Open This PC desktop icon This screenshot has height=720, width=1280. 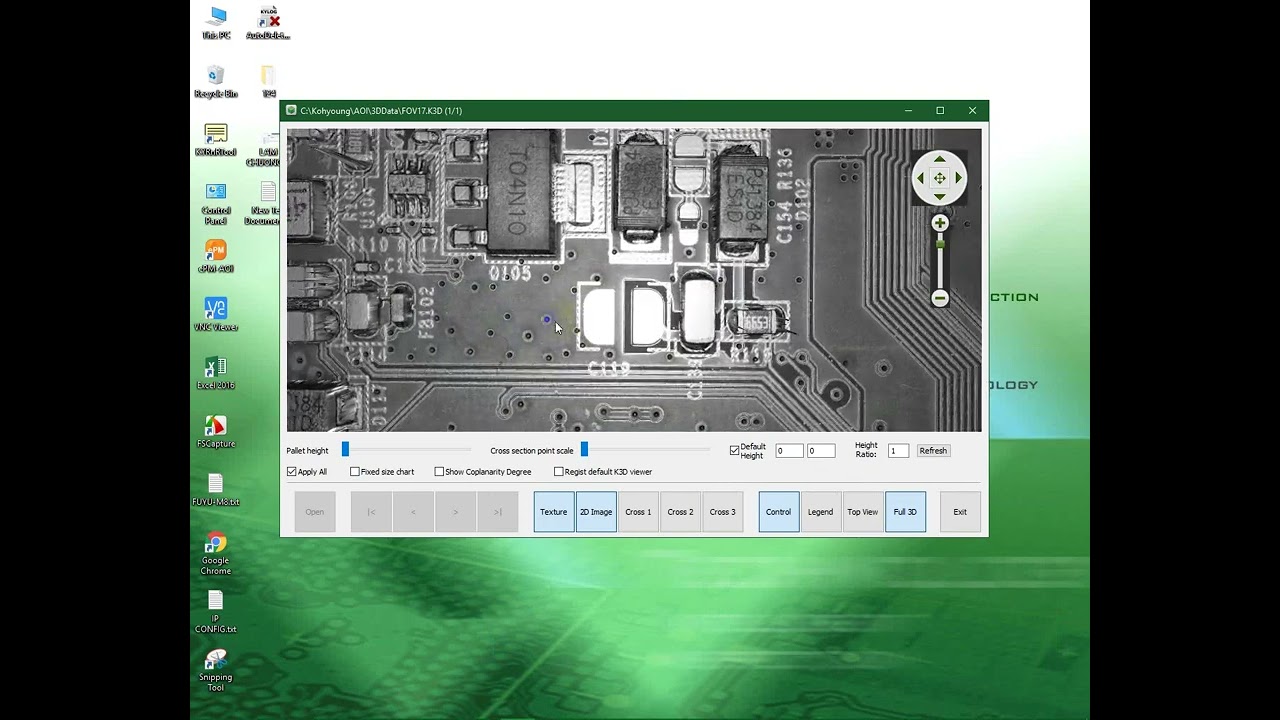[x=216, y=23]
